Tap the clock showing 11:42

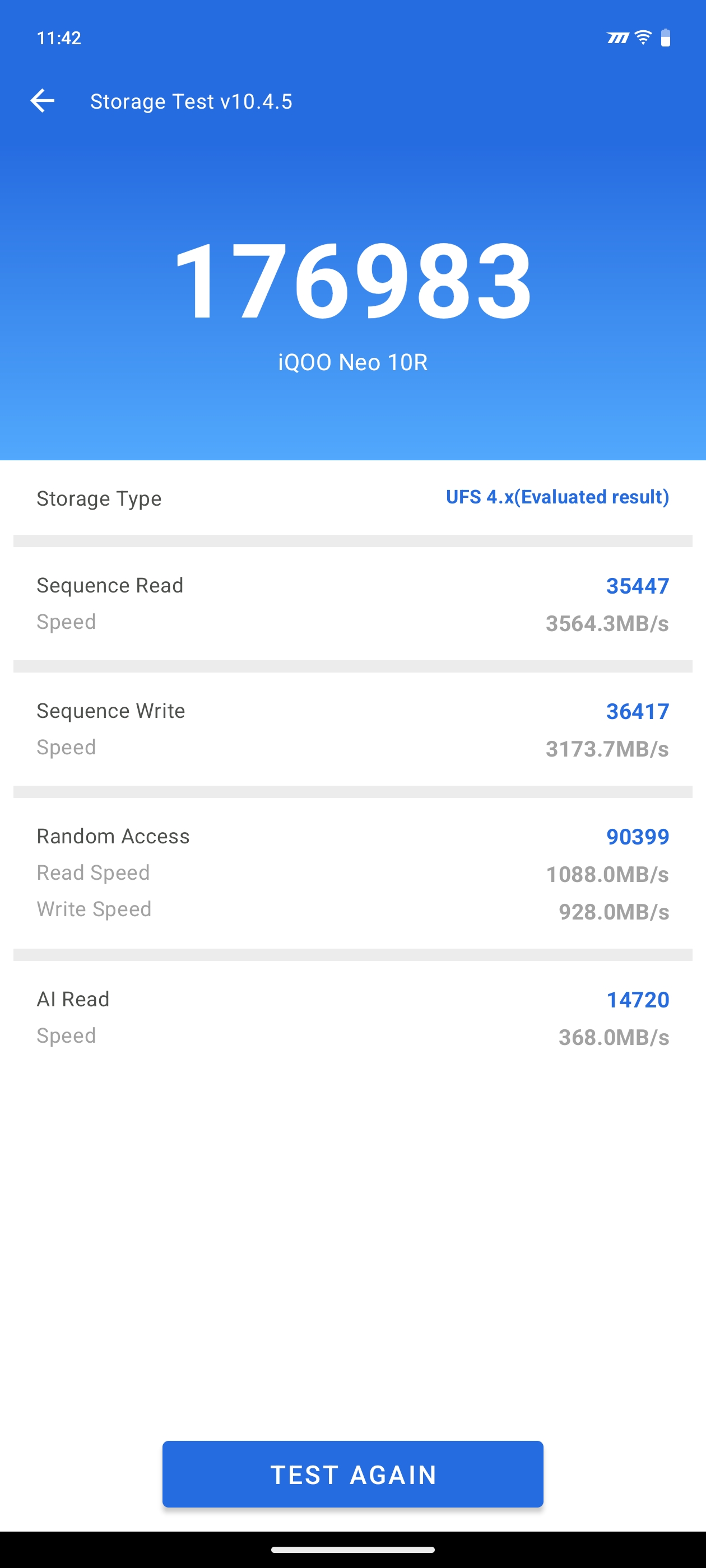pos(58,38)
